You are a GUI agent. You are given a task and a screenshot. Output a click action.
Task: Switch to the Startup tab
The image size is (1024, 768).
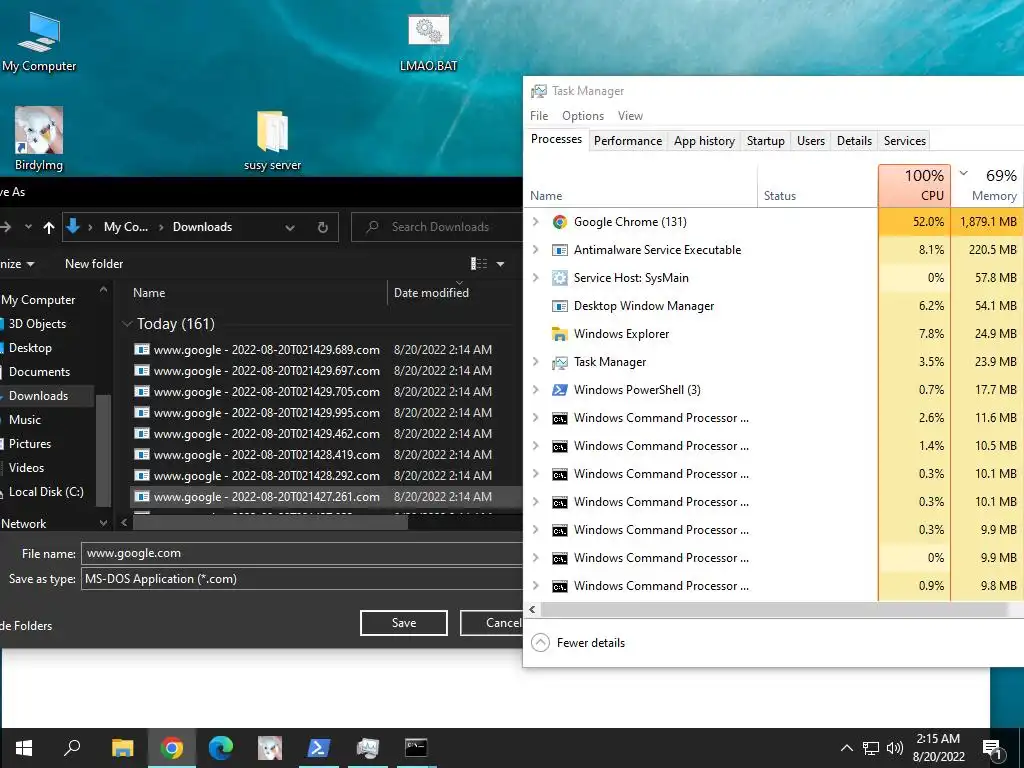click(765, 141)
